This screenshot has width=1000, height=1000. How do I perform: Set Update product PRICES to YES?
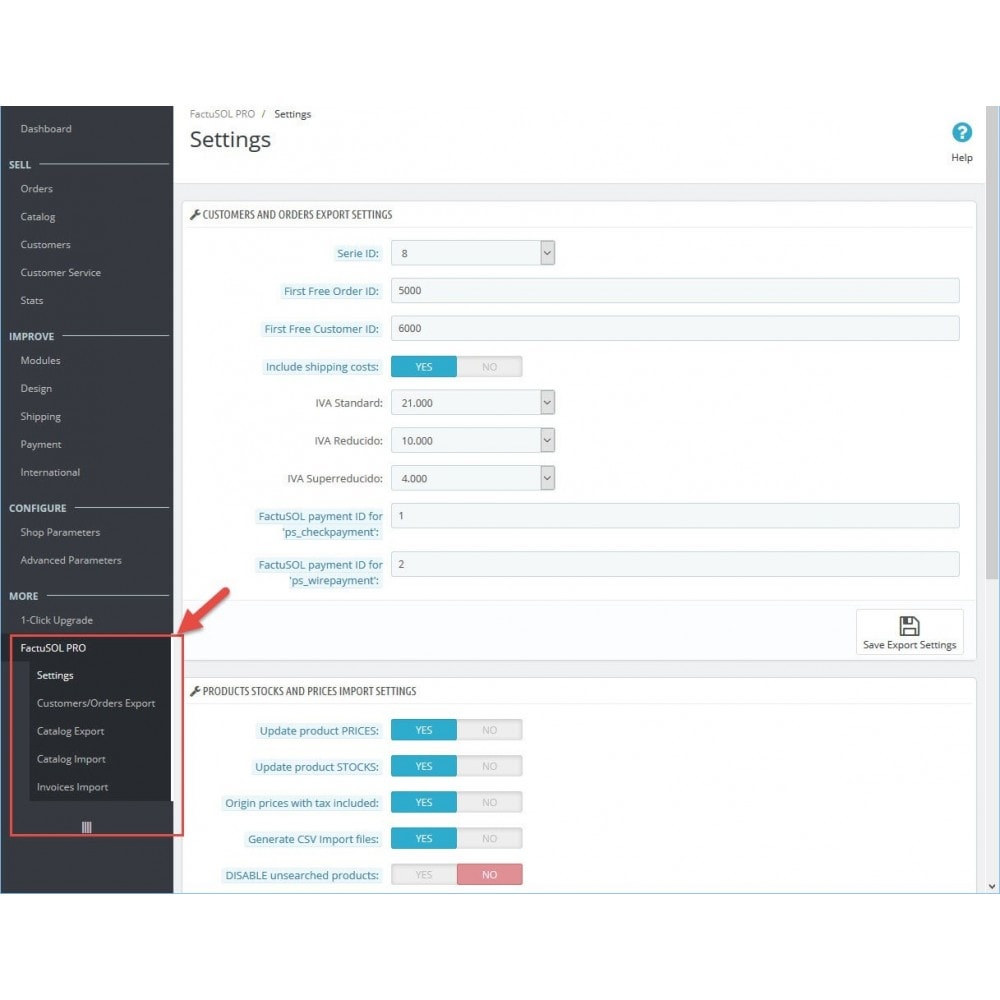pos(423,730)
